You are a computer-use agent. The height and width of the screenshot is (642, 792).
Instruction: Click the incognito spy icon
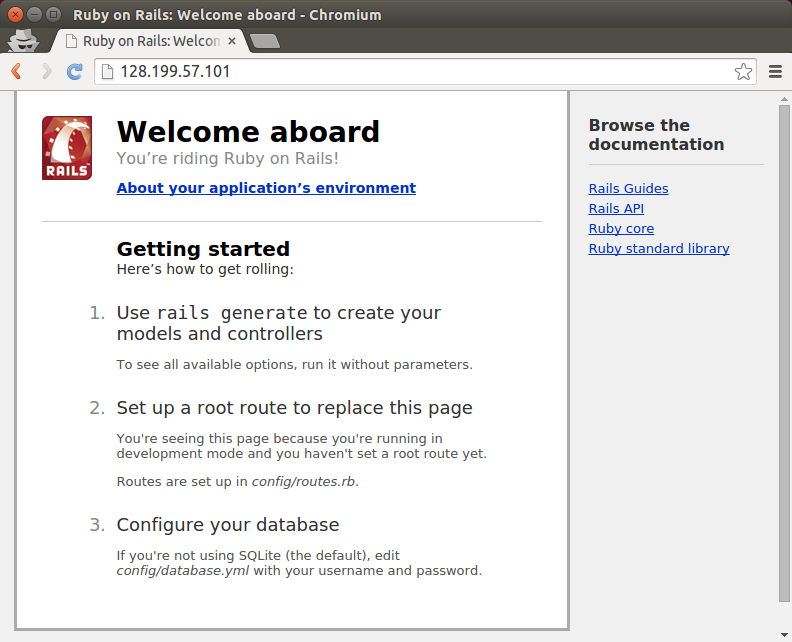coord(23,40)
